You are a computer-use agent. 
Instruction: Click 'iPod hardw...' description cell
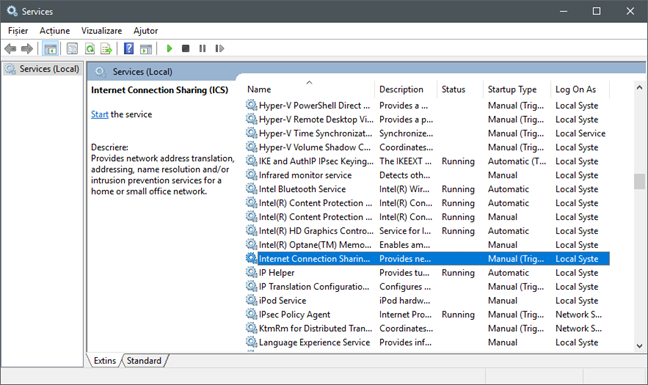coord(405,300)
